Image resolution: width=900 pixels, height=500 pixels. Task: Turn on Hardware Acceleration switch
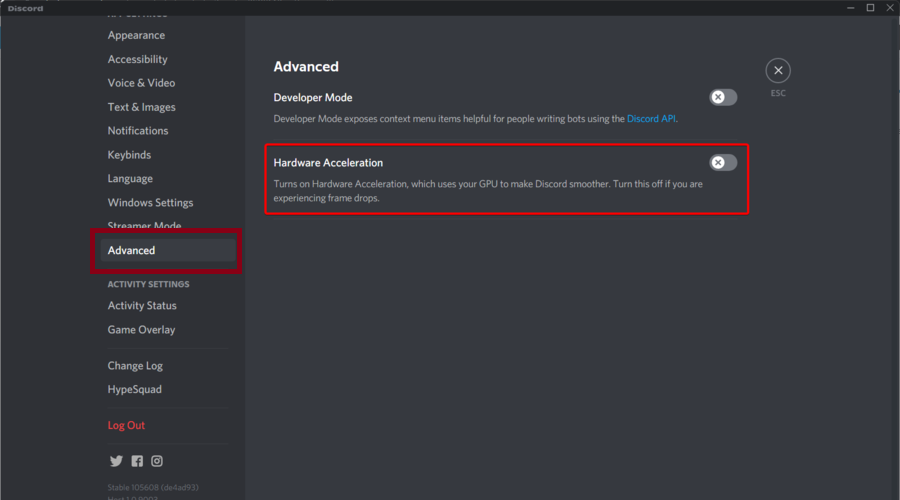tap(723, 163)
